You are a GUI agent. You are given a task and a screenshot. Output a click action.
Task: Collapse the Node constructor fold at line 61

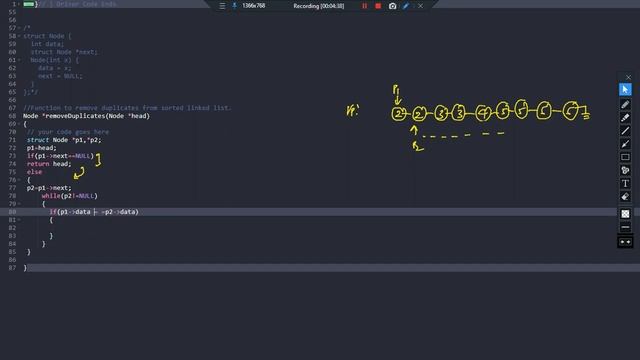coord(19,60)
